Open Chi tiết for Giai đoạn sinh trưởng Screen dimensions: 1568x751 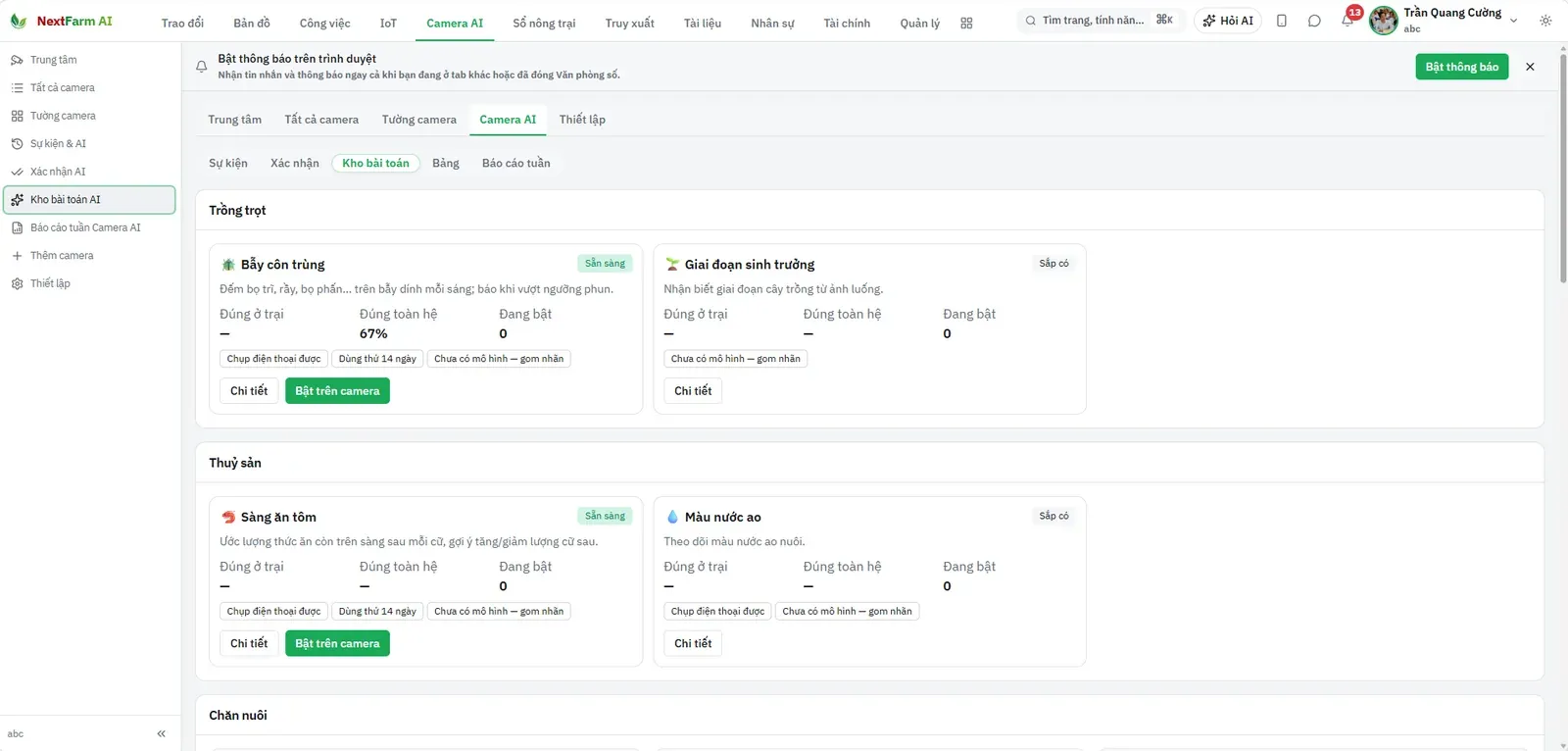[x=693, y=391]
